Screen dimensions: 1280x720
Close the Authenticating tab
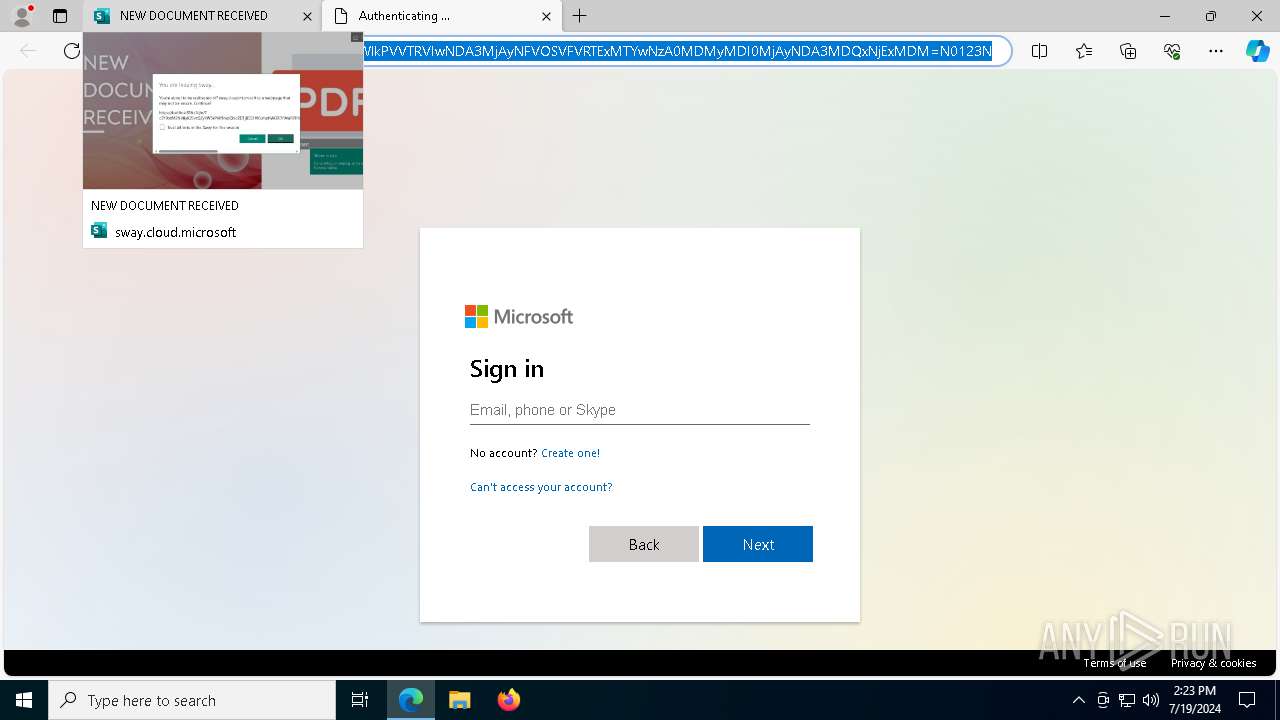[x=546, y=16]
